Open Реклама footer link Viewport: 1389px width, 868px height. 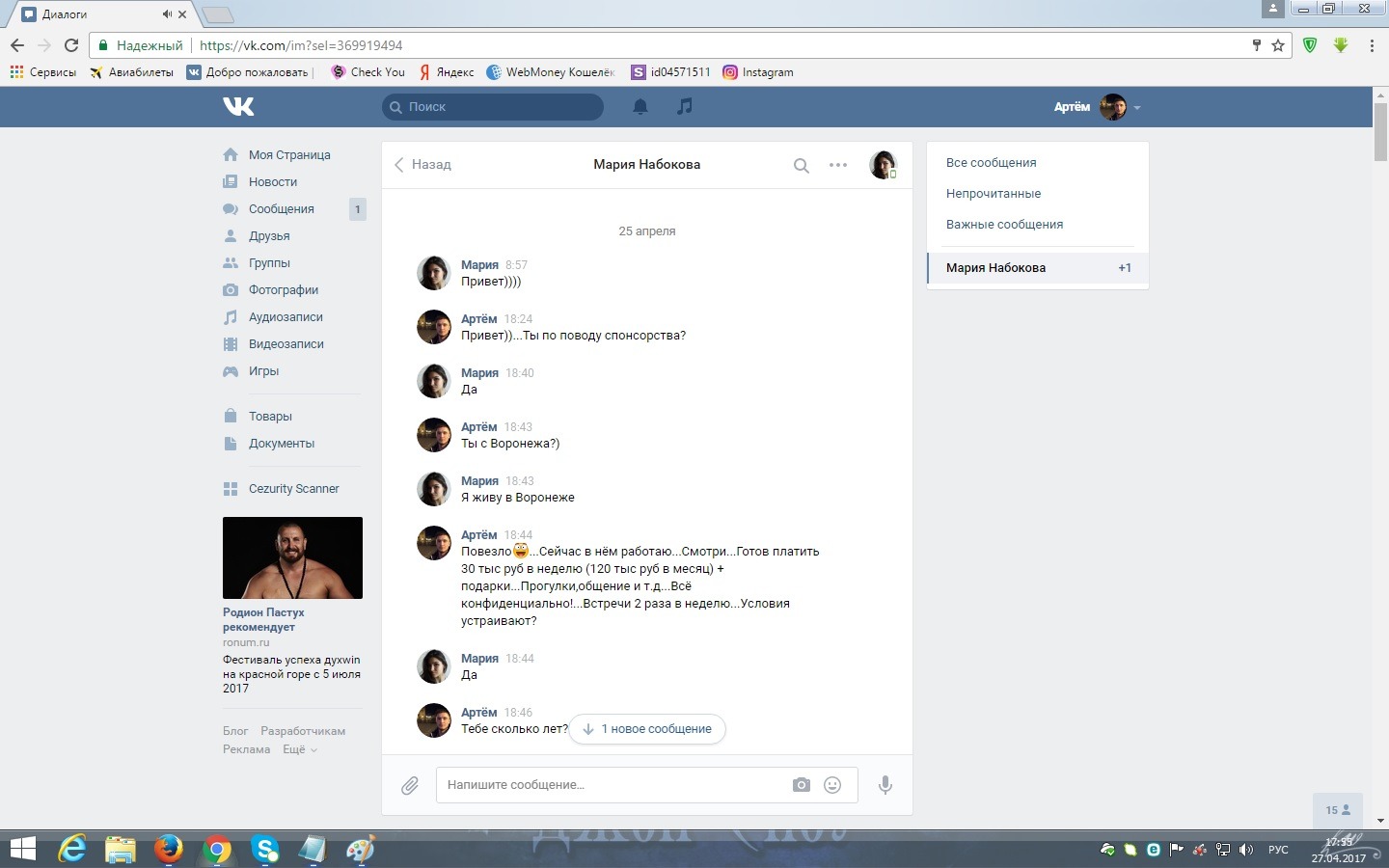click(x=246, y=749)
